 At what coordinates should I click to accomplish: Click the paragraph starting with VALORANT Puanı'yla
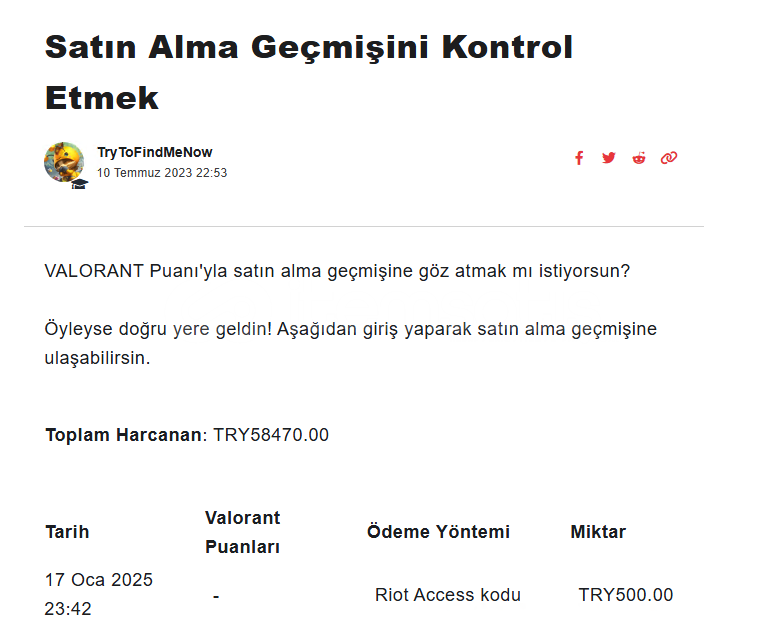pyautogui.click(x=337, y=271)
